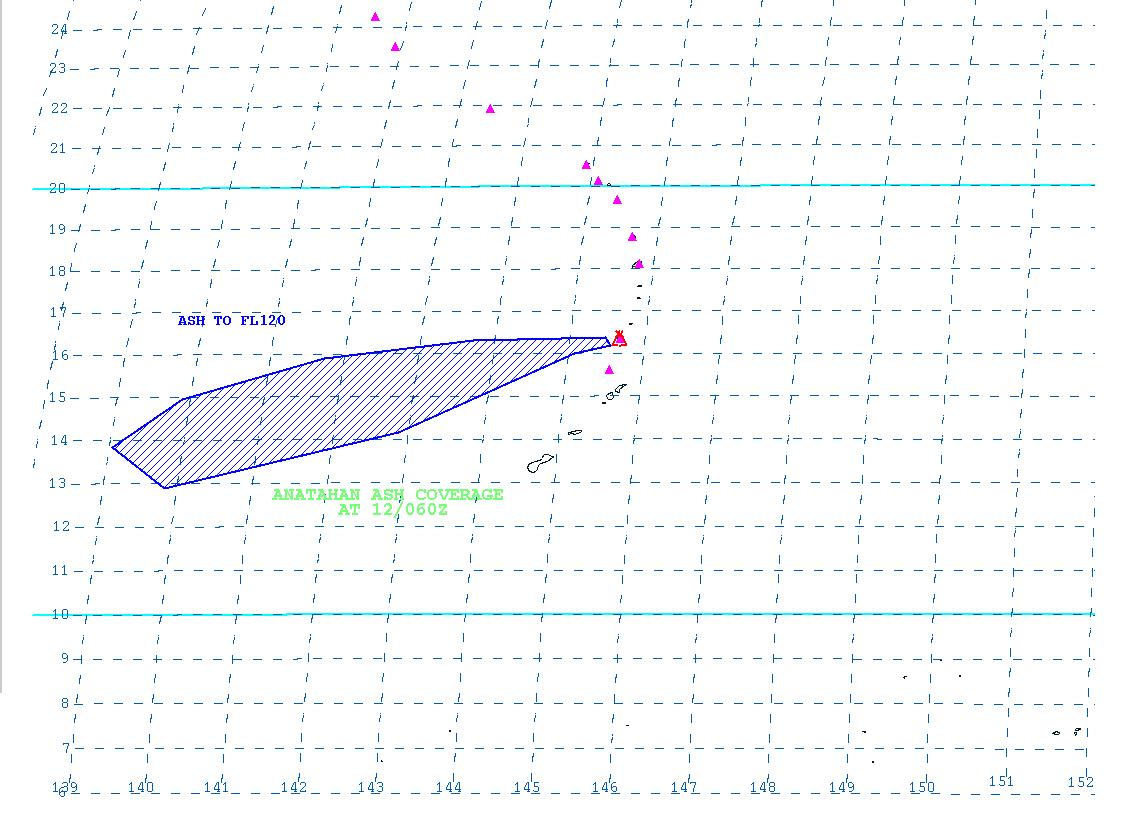Click longitude label 144
The image size is (1135, 830).
(449, 787)
